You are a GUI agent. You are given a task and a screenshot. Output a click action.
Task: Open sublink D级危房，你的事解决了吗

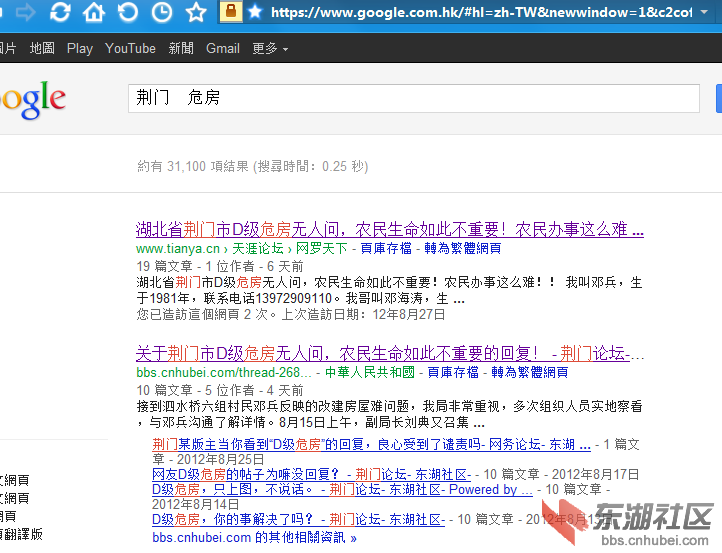coord(298,519)
